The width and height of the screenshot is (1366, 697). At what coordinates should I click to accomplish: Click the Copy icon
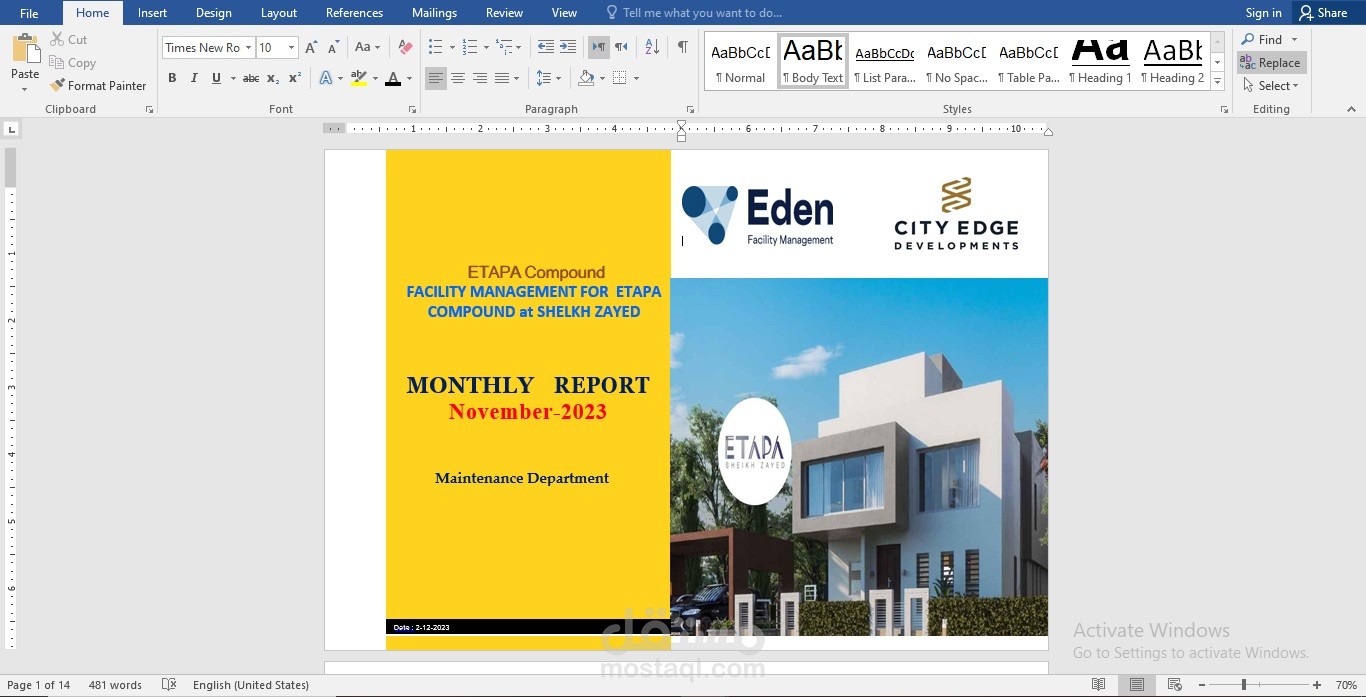[57, 62]
